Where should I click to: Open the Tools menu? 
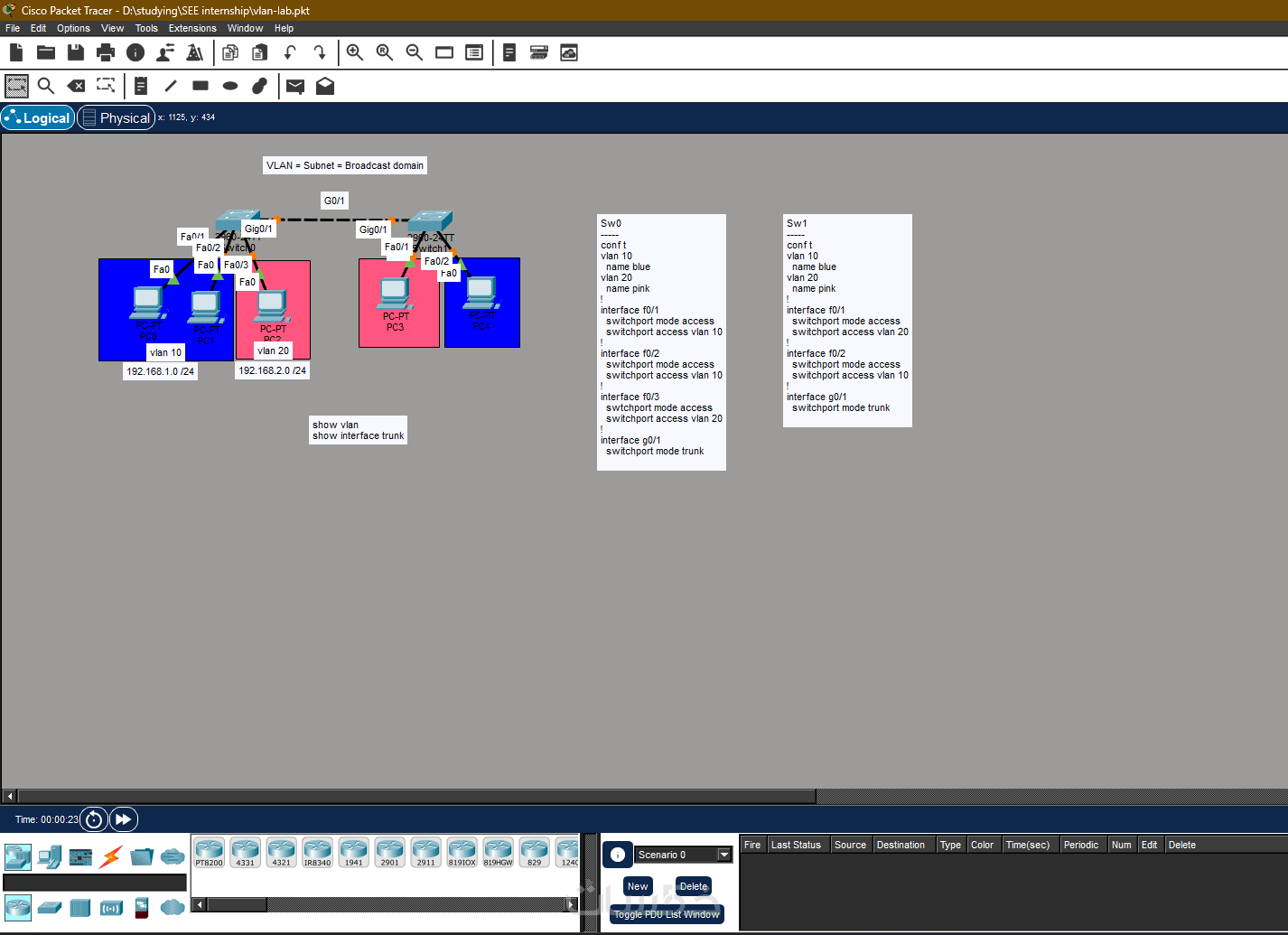(x=146, y=28)
